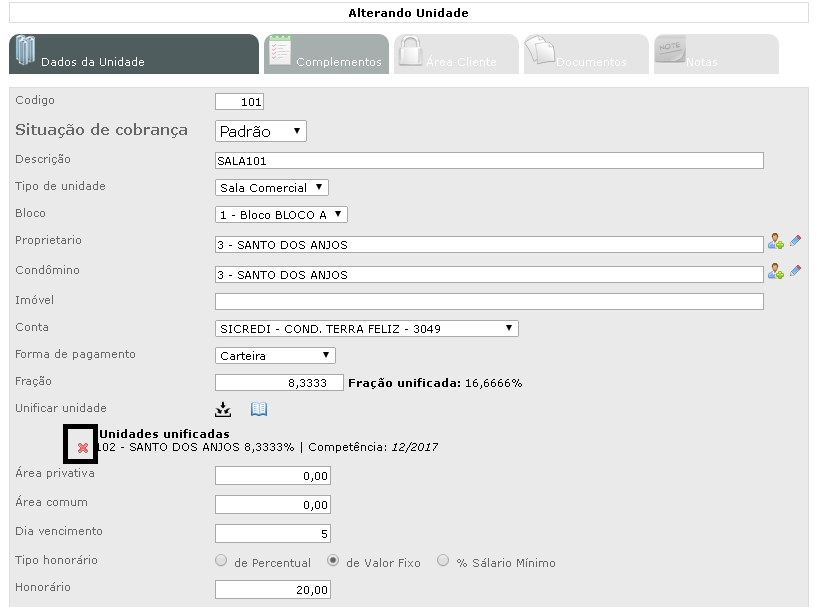Select the 'de Percentual' honorário option

[221, 561]
